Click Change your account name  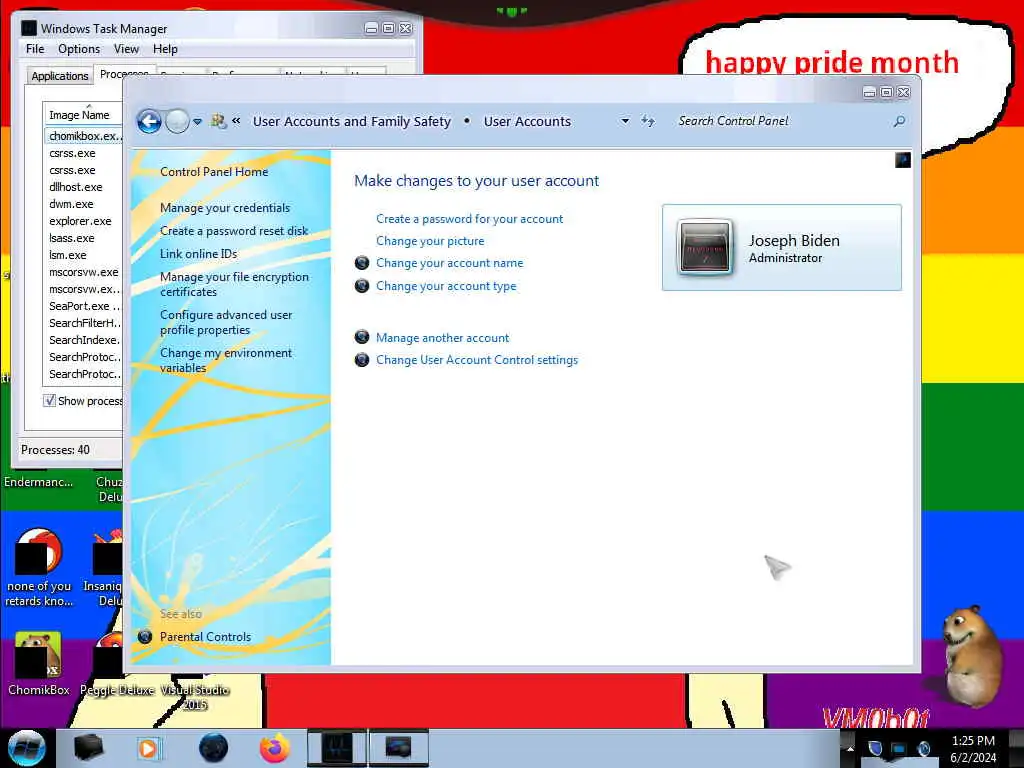449,263
